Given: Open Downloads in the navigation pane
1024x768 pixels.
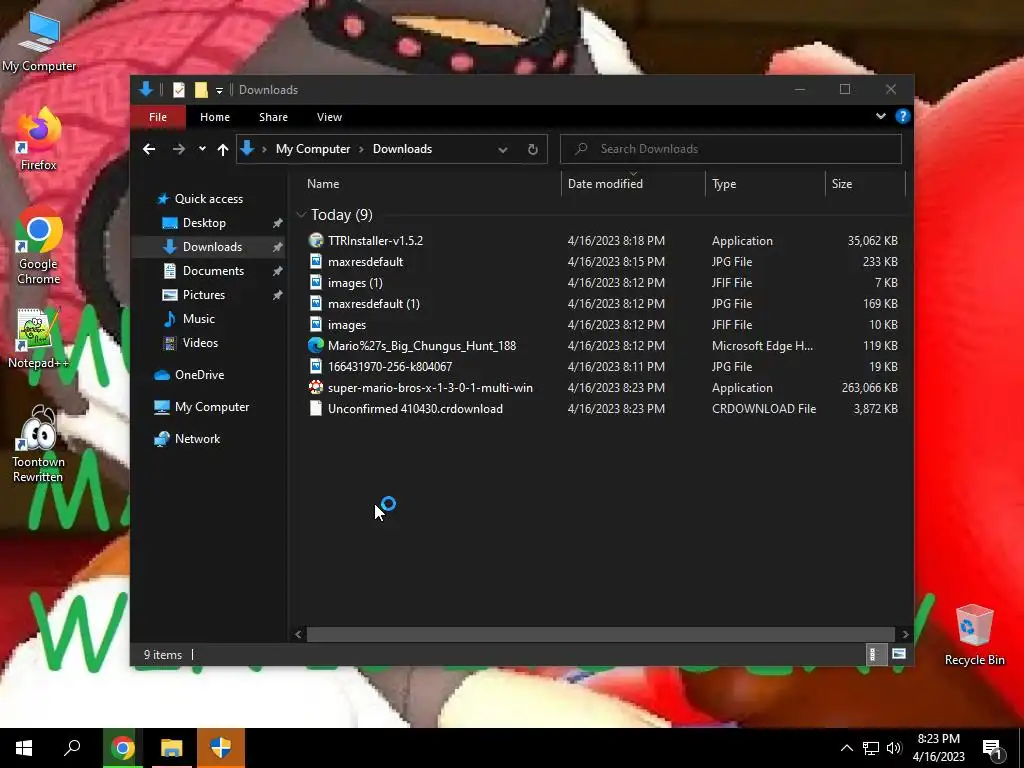Looking at the screenshot, I should pyautogui.click(x=212, y=247).
